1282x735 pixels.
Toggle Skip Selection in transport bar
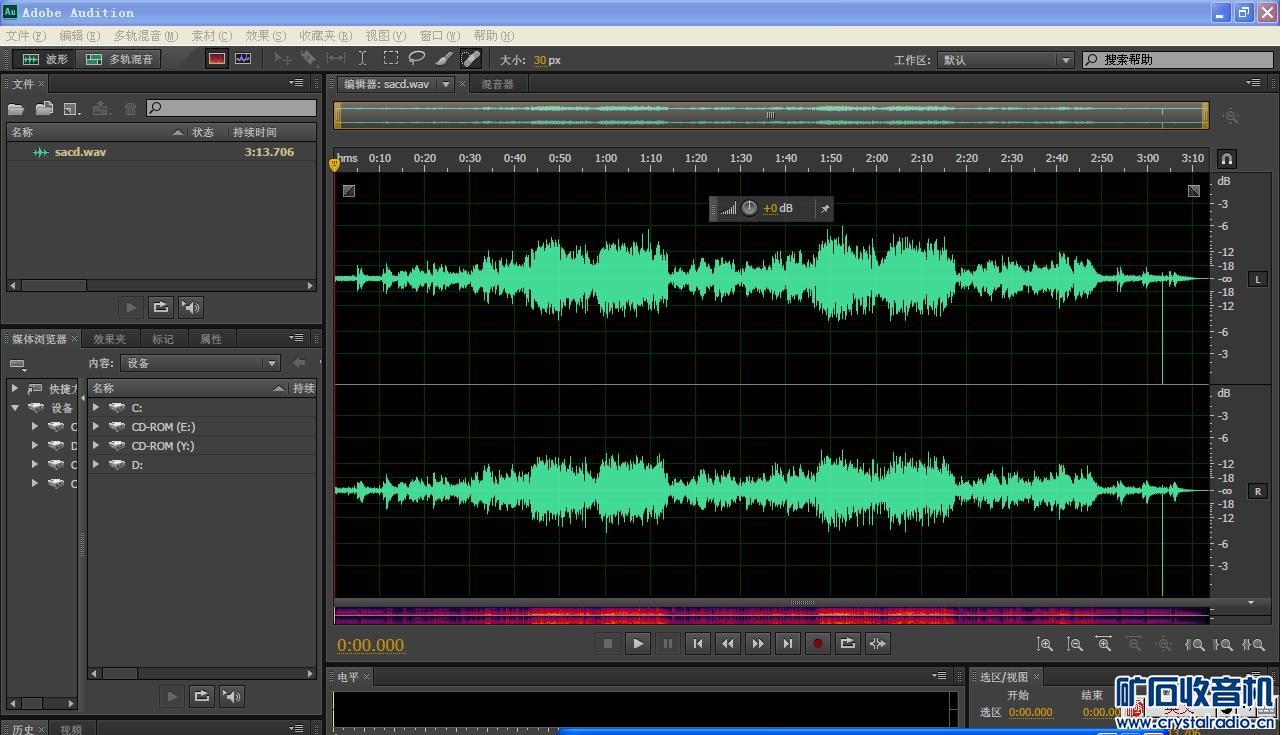coord(877,644)
